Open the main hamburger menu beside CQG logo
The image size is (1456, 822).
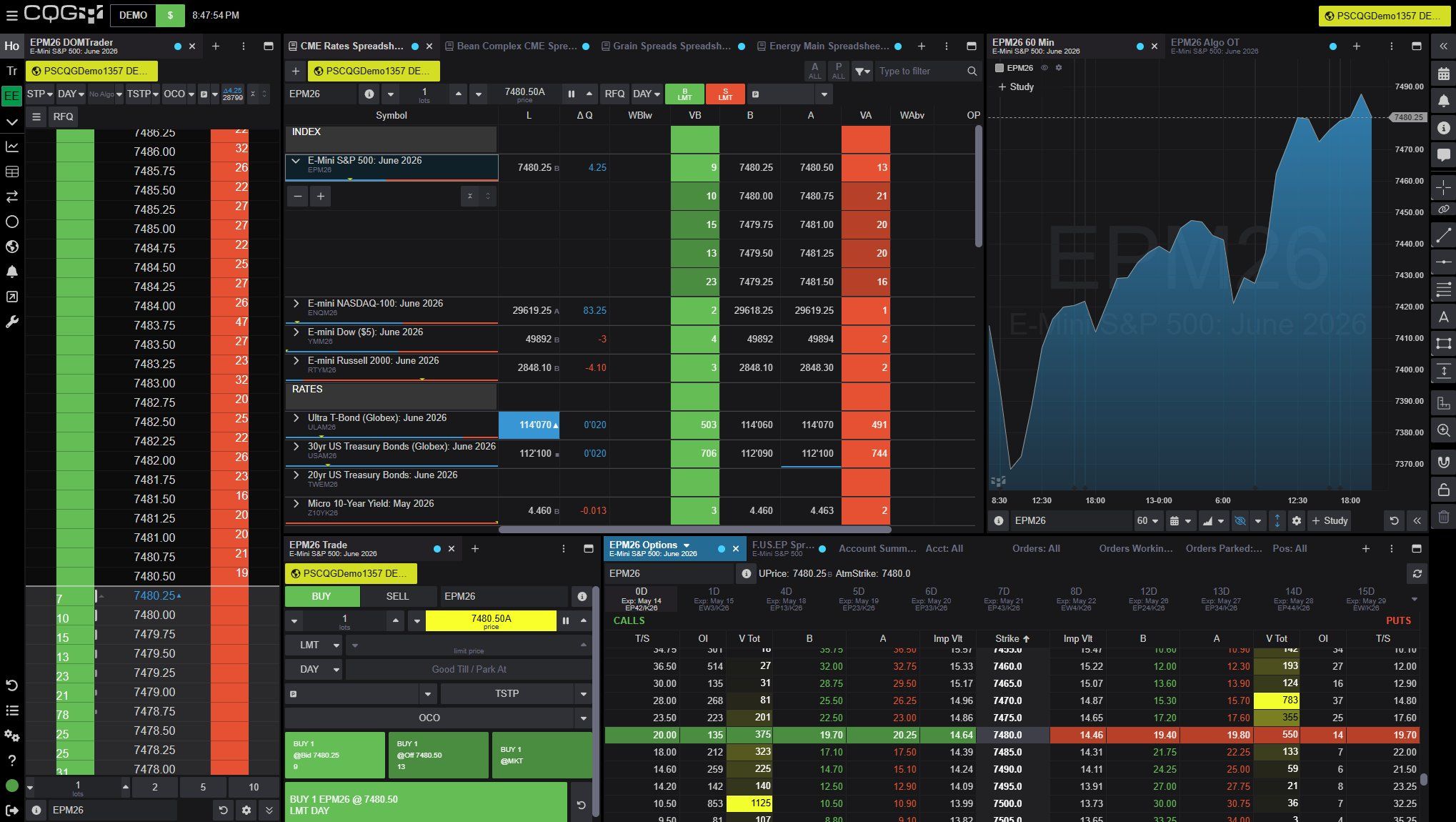click(x=11, y=15)
